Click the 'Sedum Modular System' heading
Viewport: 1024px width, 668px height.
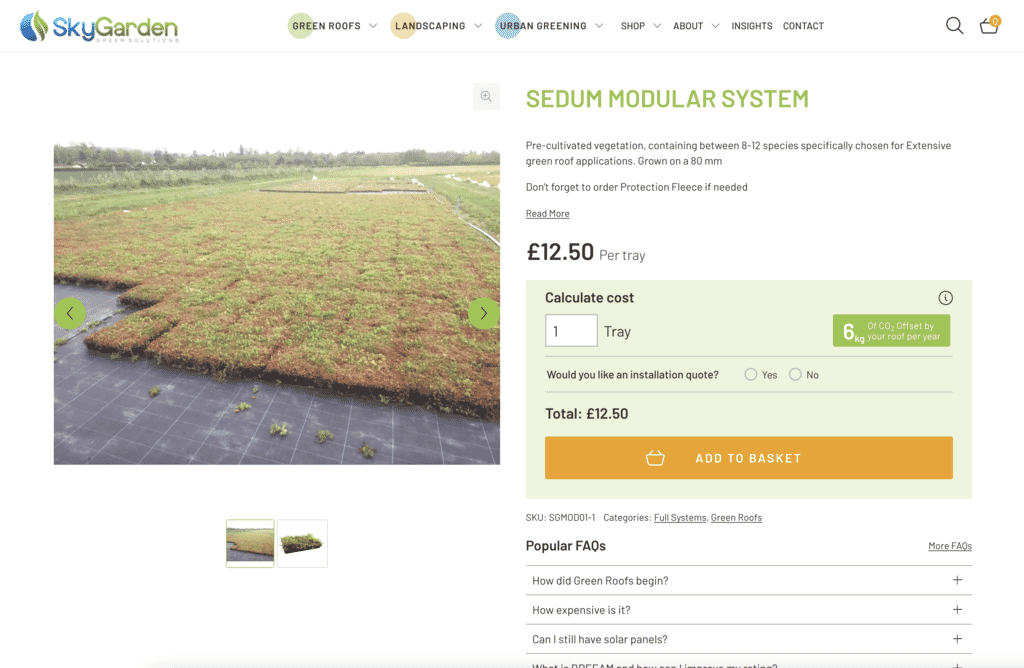(x=667, y=99)
